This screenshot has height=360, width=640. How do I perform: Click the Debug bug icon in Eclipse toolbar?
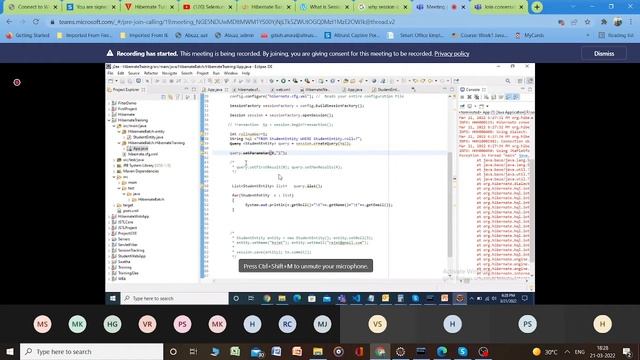click(271, 81)
